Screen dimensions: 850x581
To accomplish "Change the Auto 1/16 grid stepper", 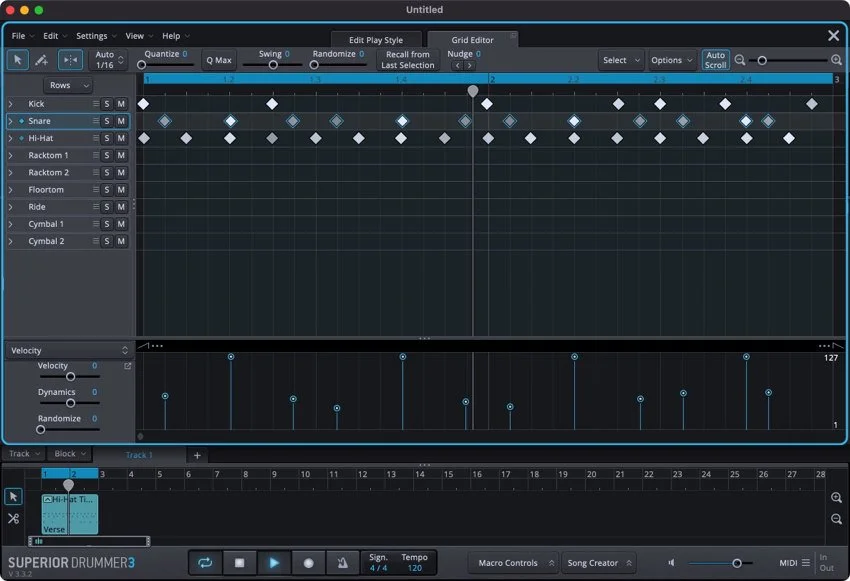I will [121, 60].
